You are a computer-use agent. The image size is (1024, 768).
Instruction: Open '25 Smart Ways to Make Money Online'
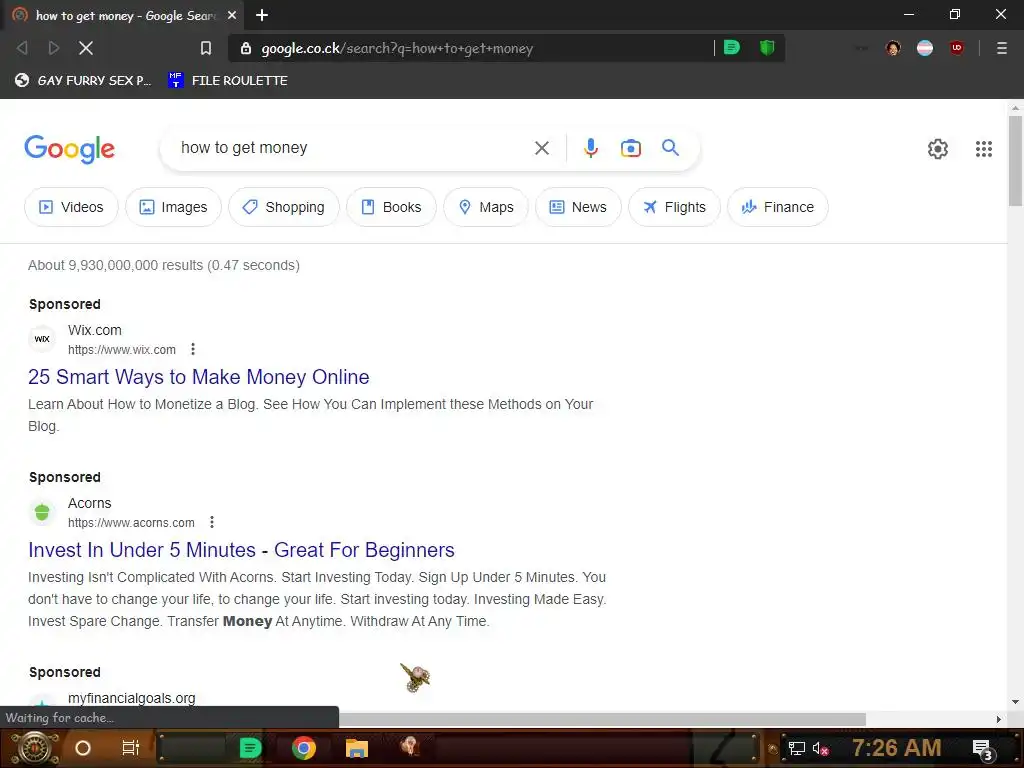click(x=199, y=377)
